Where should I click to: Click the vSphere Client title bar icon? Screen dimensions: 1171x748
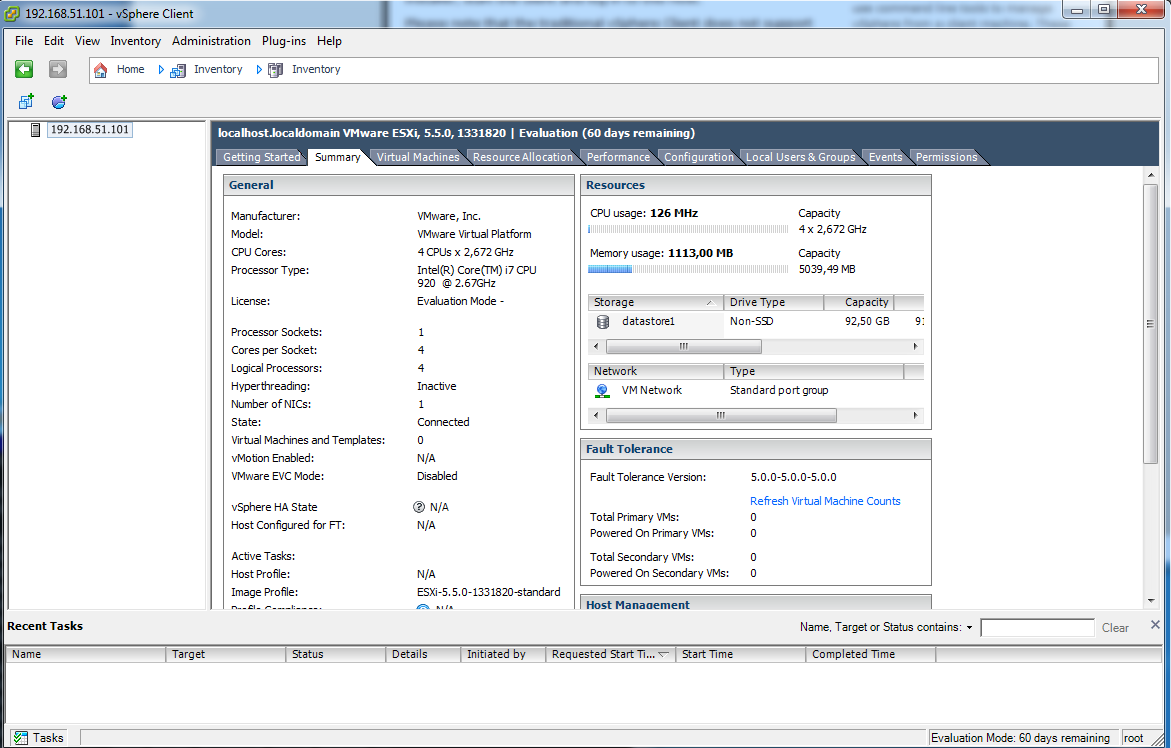point(11,13)
